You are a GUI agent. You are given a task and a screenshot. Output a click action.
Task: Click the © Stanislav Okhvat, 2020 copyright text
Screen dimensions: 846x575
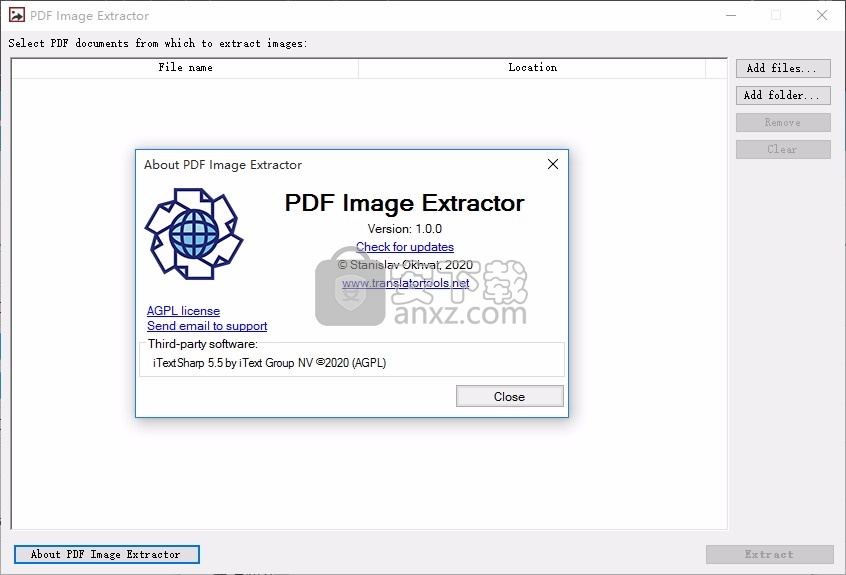[405, 265]
